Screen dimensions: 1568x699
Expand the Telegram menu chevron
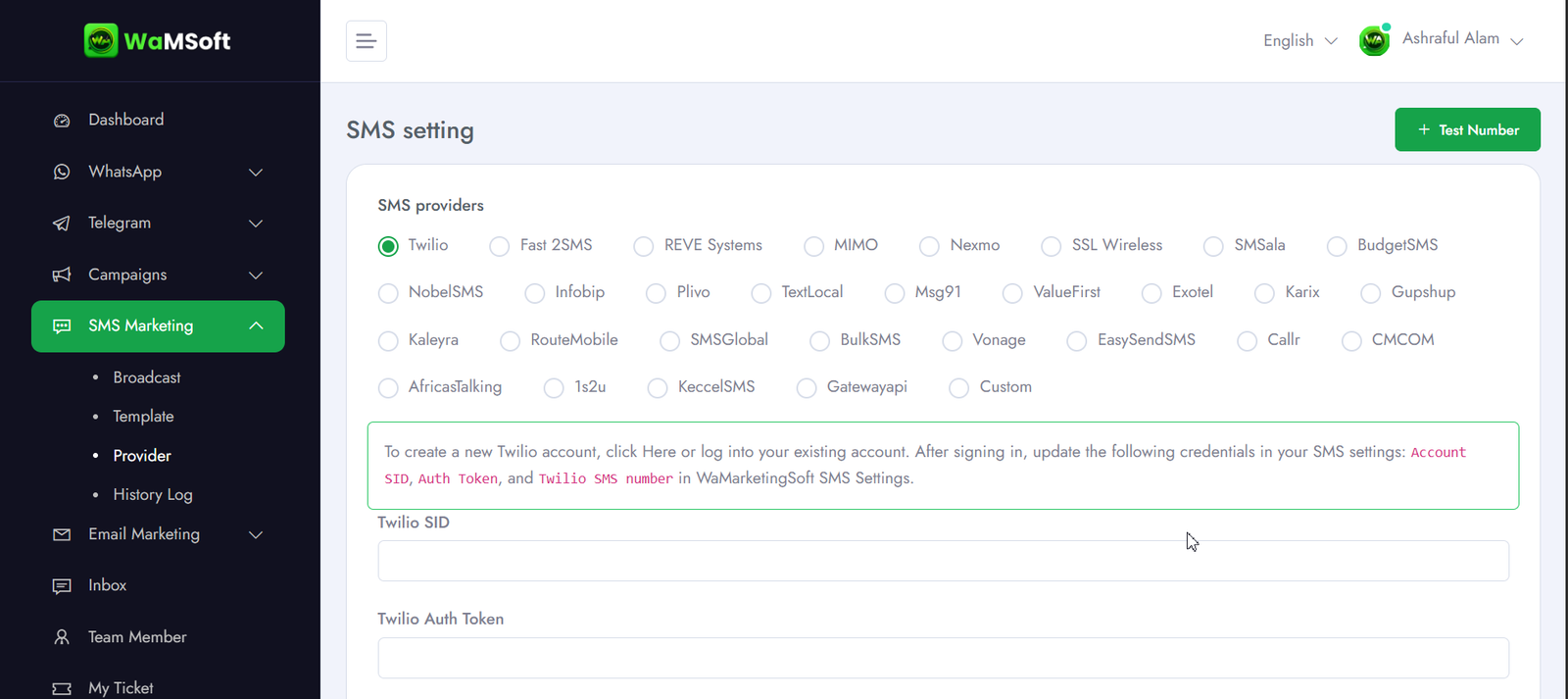[256, 224]
